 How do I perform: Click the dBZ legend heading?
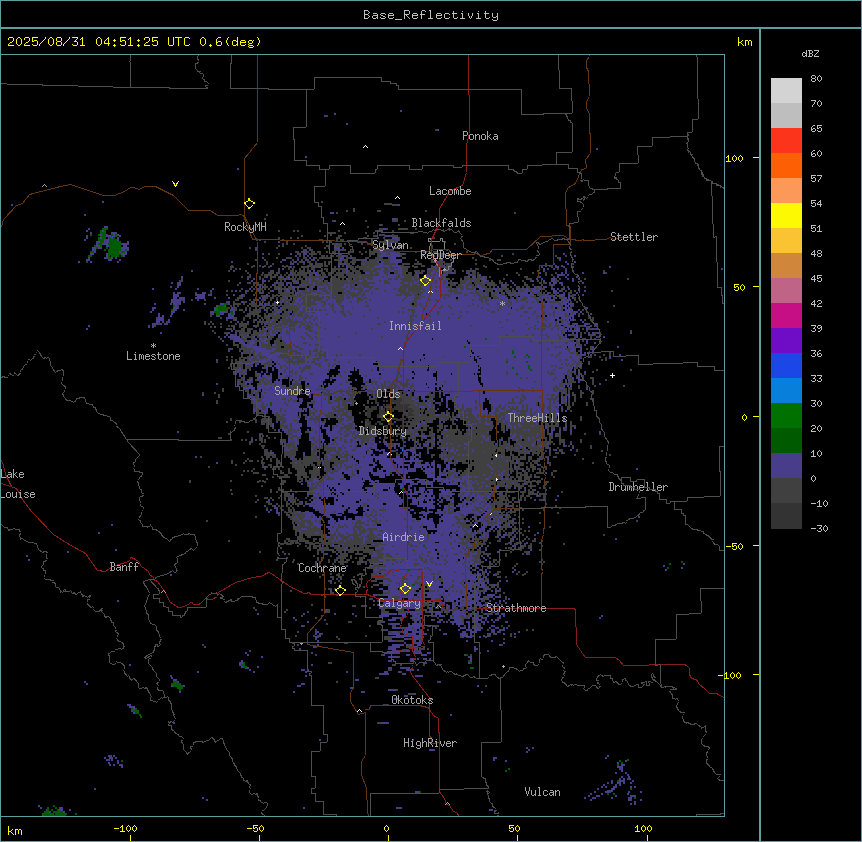[x=810, y=54]
